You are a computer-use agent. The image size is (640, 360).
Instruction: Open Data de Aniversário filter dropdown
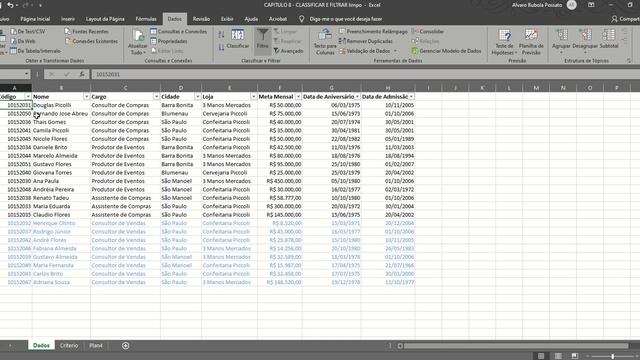(x=357, y=97)
